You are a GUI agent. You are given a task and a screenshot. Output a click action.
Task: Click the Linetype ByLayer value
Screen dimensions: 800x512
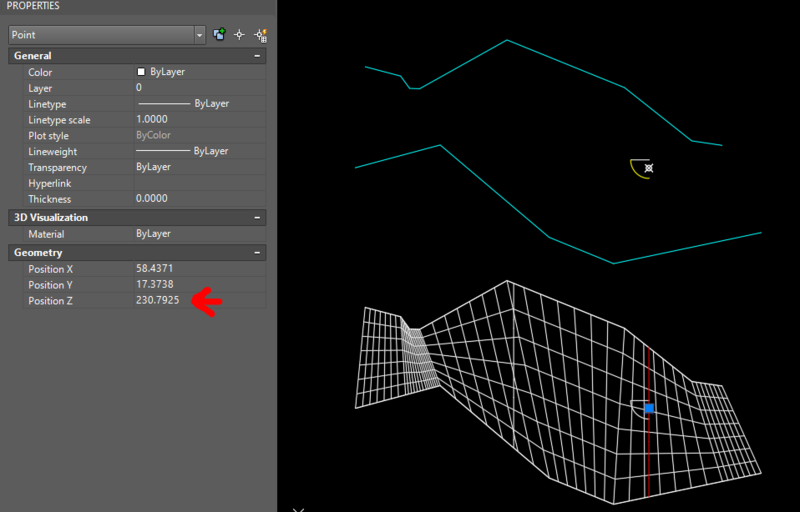click(x=198, y=104)
